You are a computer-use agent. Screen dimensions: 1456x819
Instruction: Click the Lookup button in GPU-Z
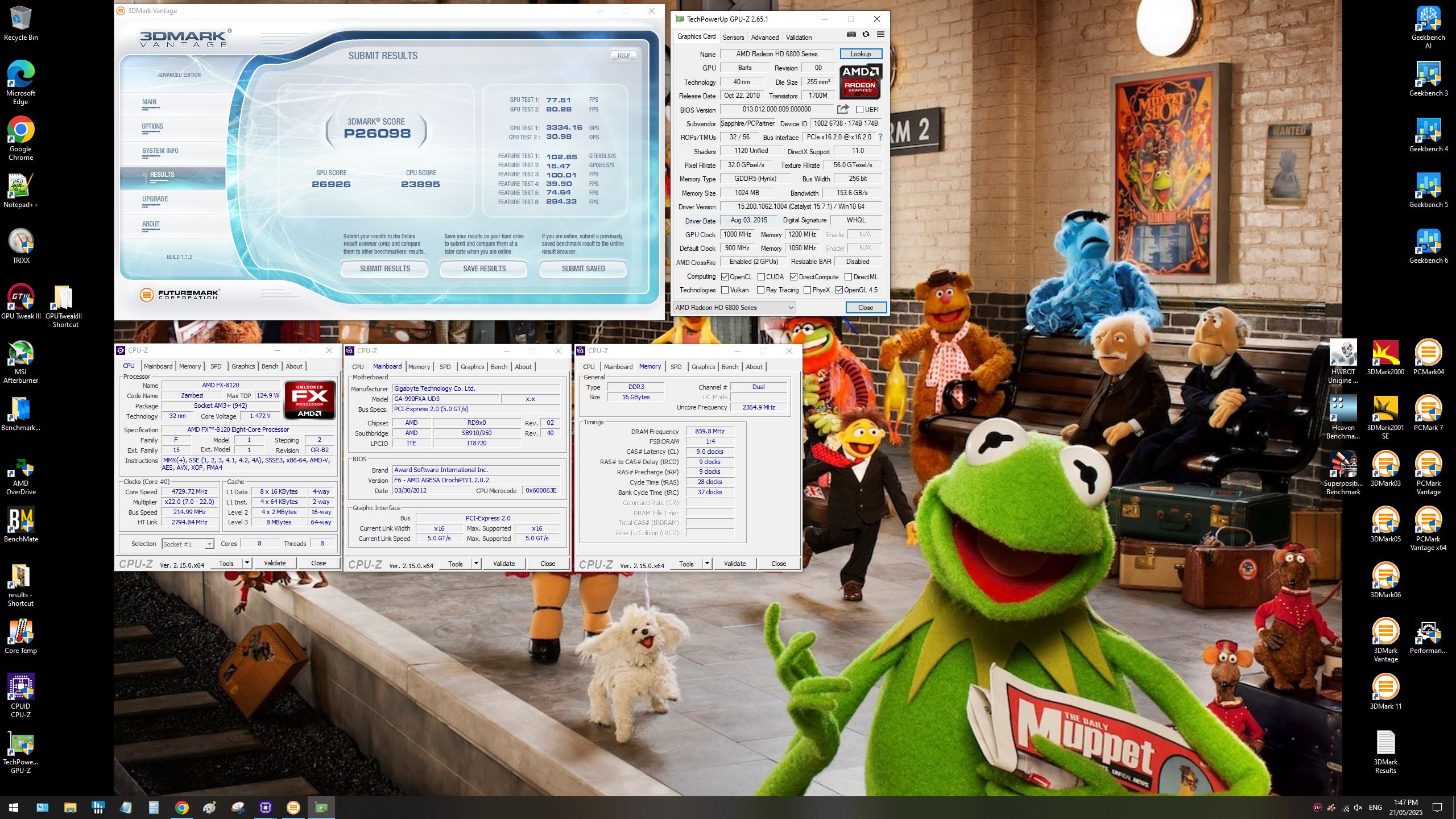tap(861, 54)
